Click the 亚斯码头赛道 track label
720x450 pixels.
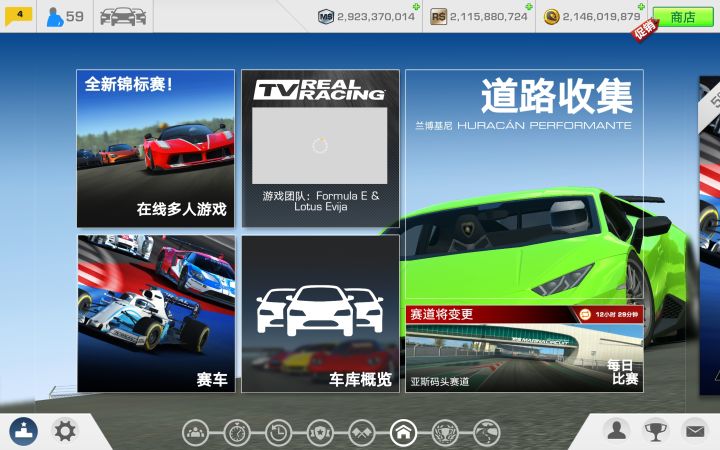pyautogui.click(x=439, y=382)
